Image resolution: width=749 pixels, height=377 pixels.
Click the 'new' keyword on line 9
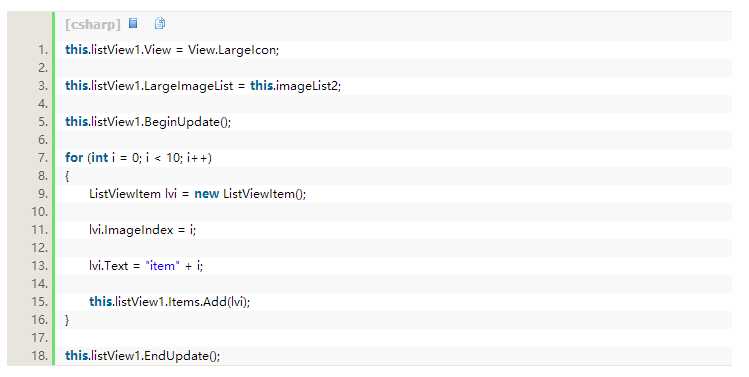(206, 194)
